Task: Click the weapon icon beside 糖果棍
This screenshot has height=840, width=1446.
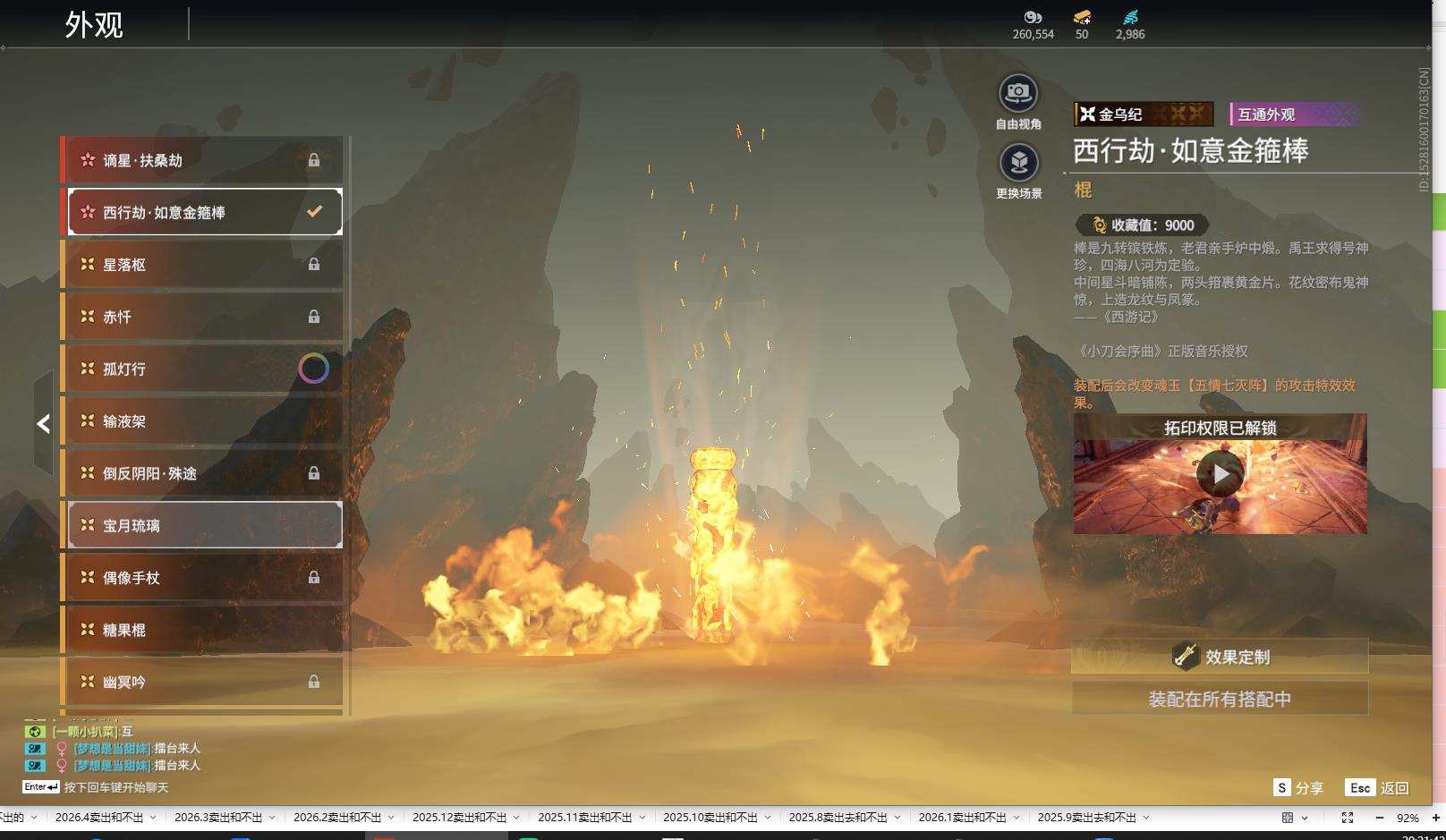Action: pyautogui.click(x=88, y=630)
